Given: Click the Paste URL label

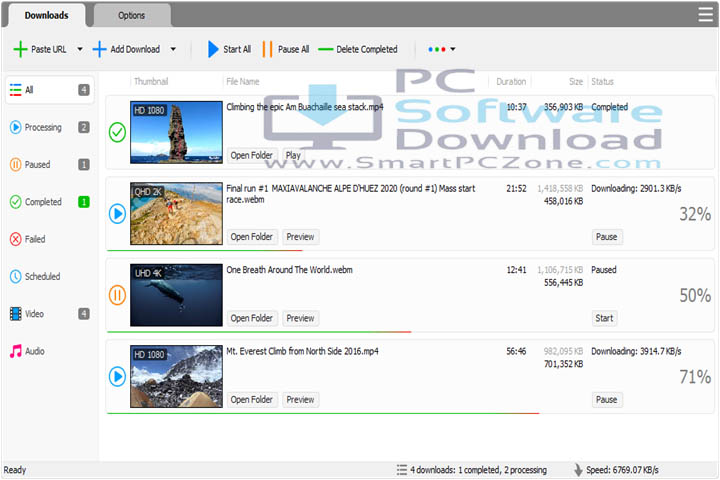Looking at the screenshot, I should tap(49, 49).
